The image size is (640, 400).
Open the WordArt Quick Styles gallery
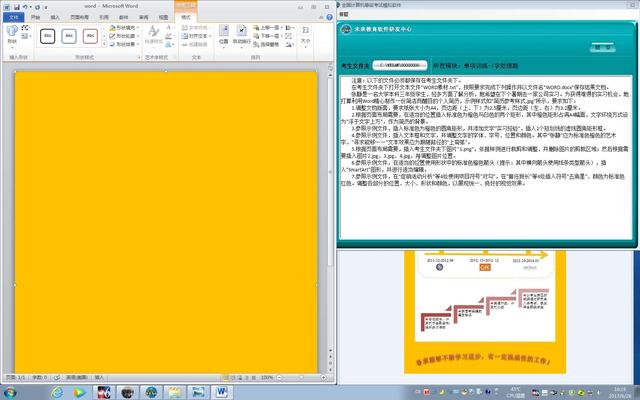point(153,36)
